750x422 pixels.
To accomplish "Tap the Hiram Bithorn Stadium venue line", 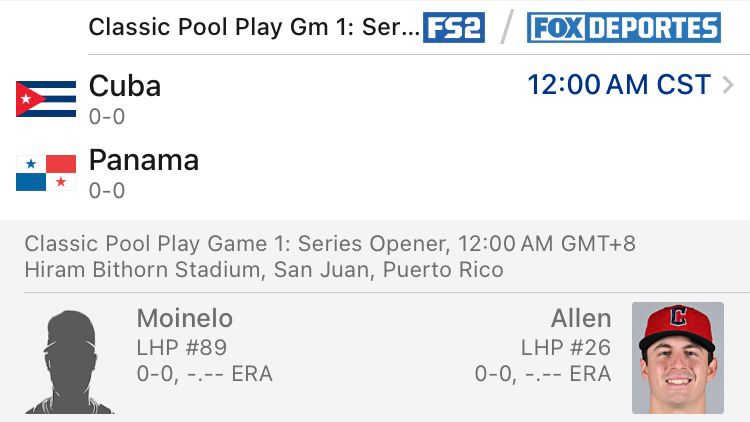I will [x=264, y=270].
